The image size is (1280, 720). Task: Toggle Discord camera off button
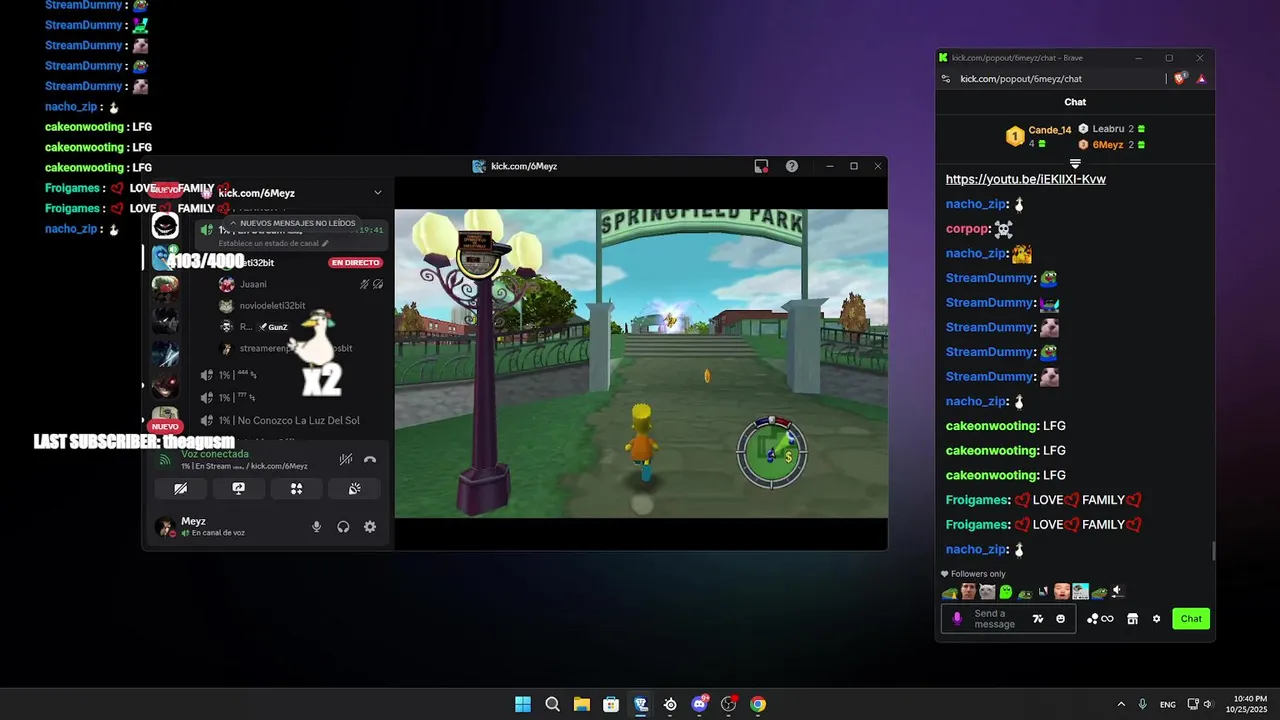click(181, 489)
